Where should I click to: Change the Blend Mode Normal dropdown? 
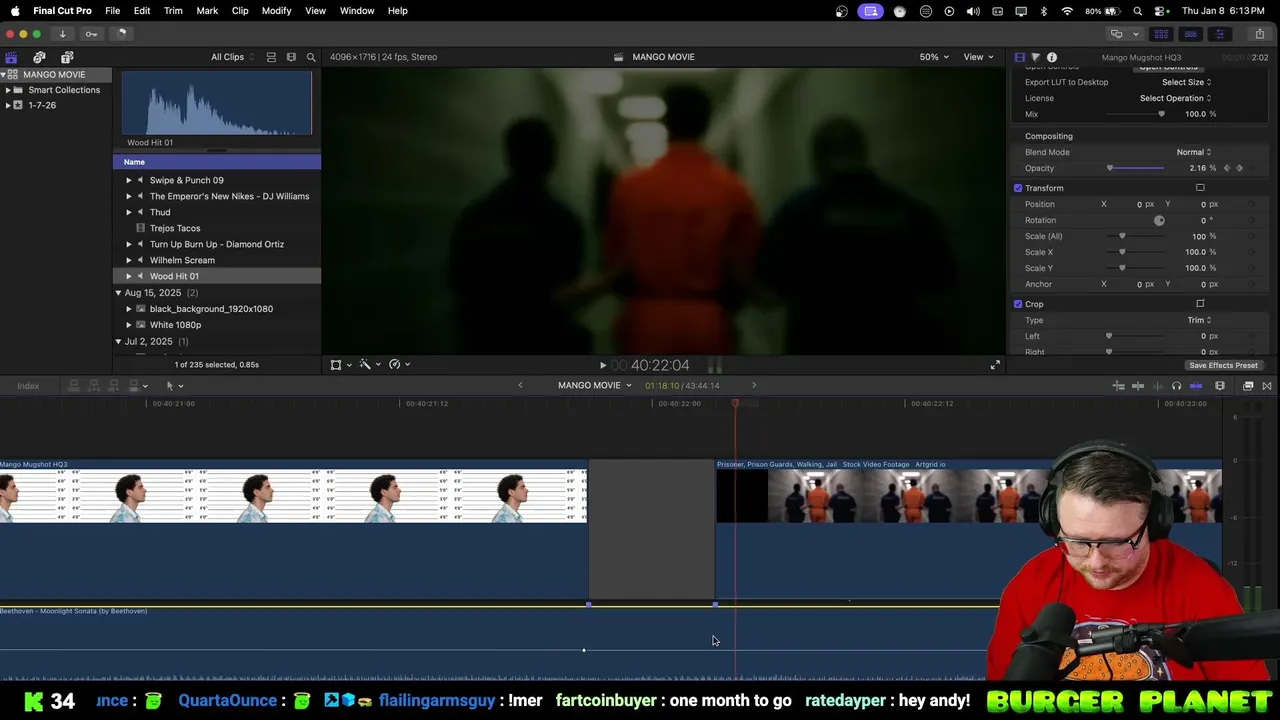pos(1193,152)
